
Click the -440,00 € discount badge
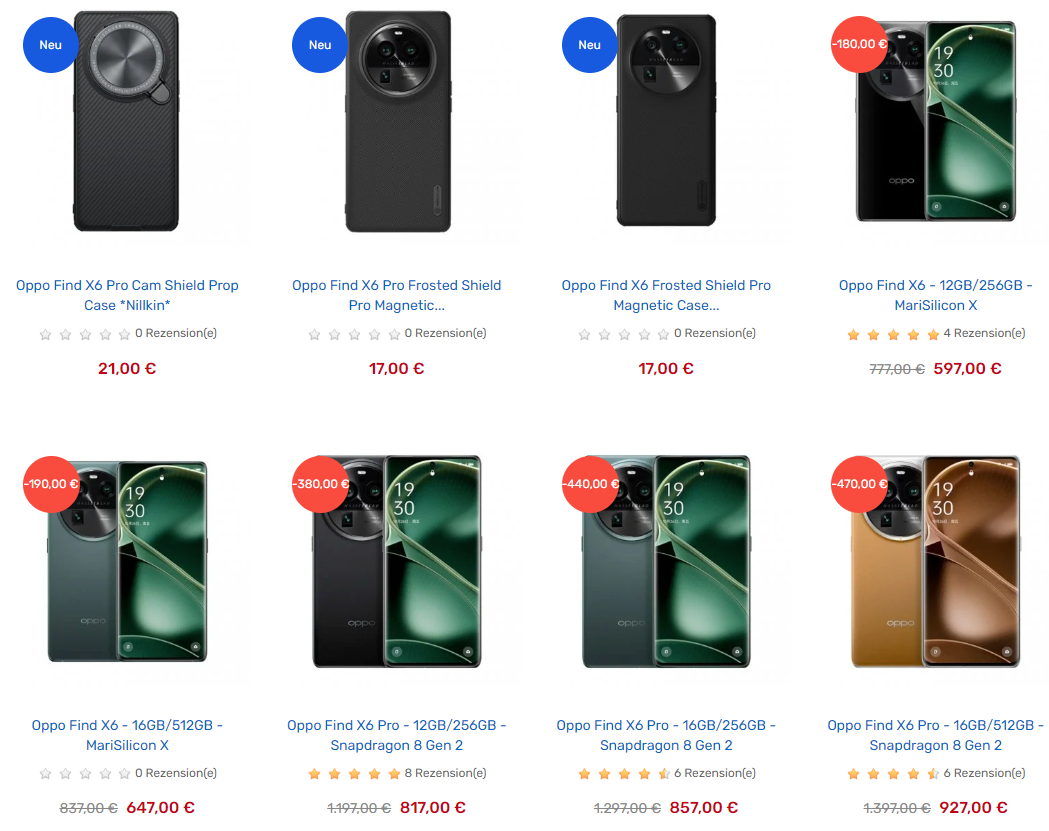[590, 484]
